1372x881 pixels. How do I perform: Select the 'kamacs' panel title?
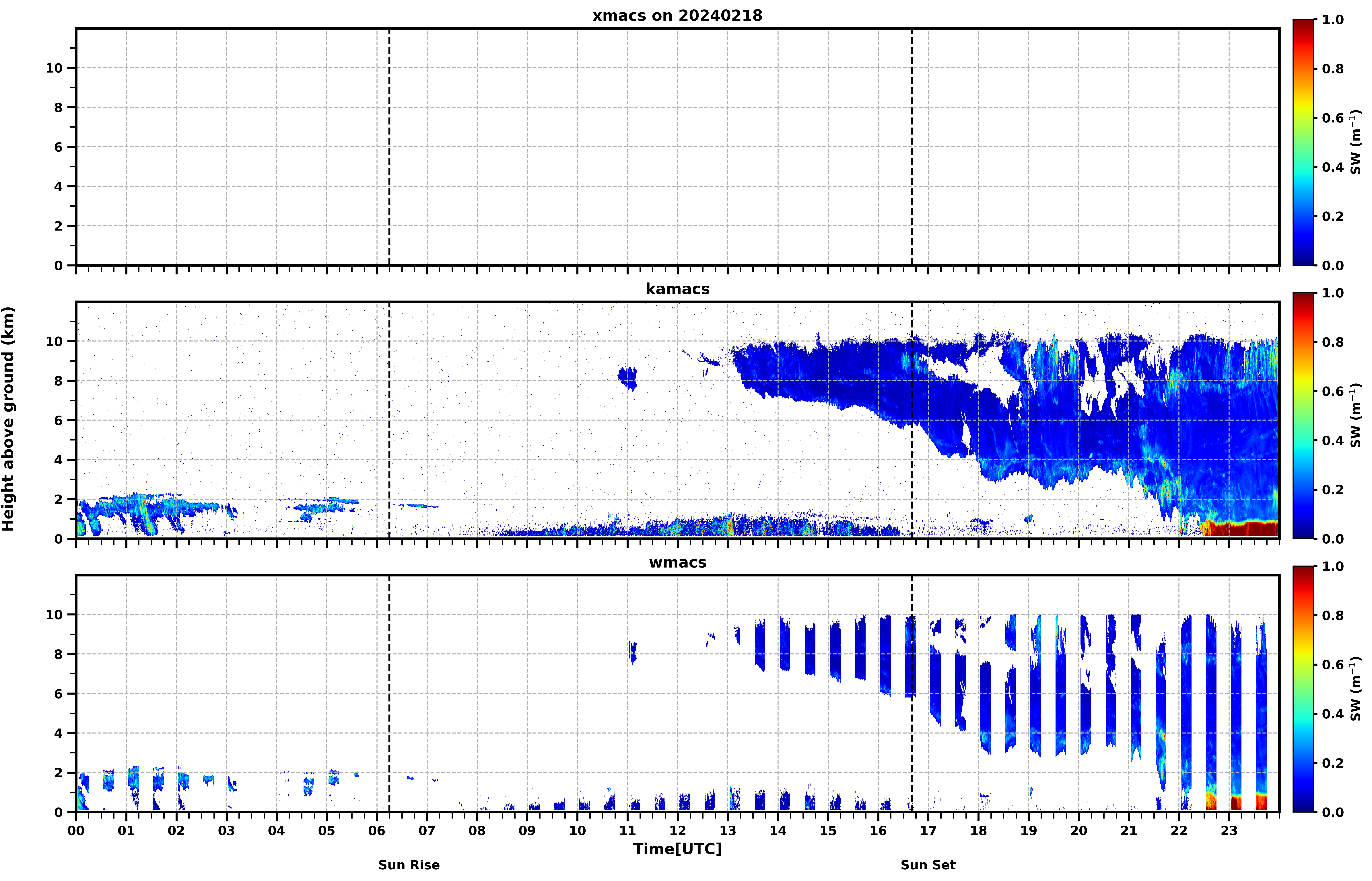(x=677, y=289)
